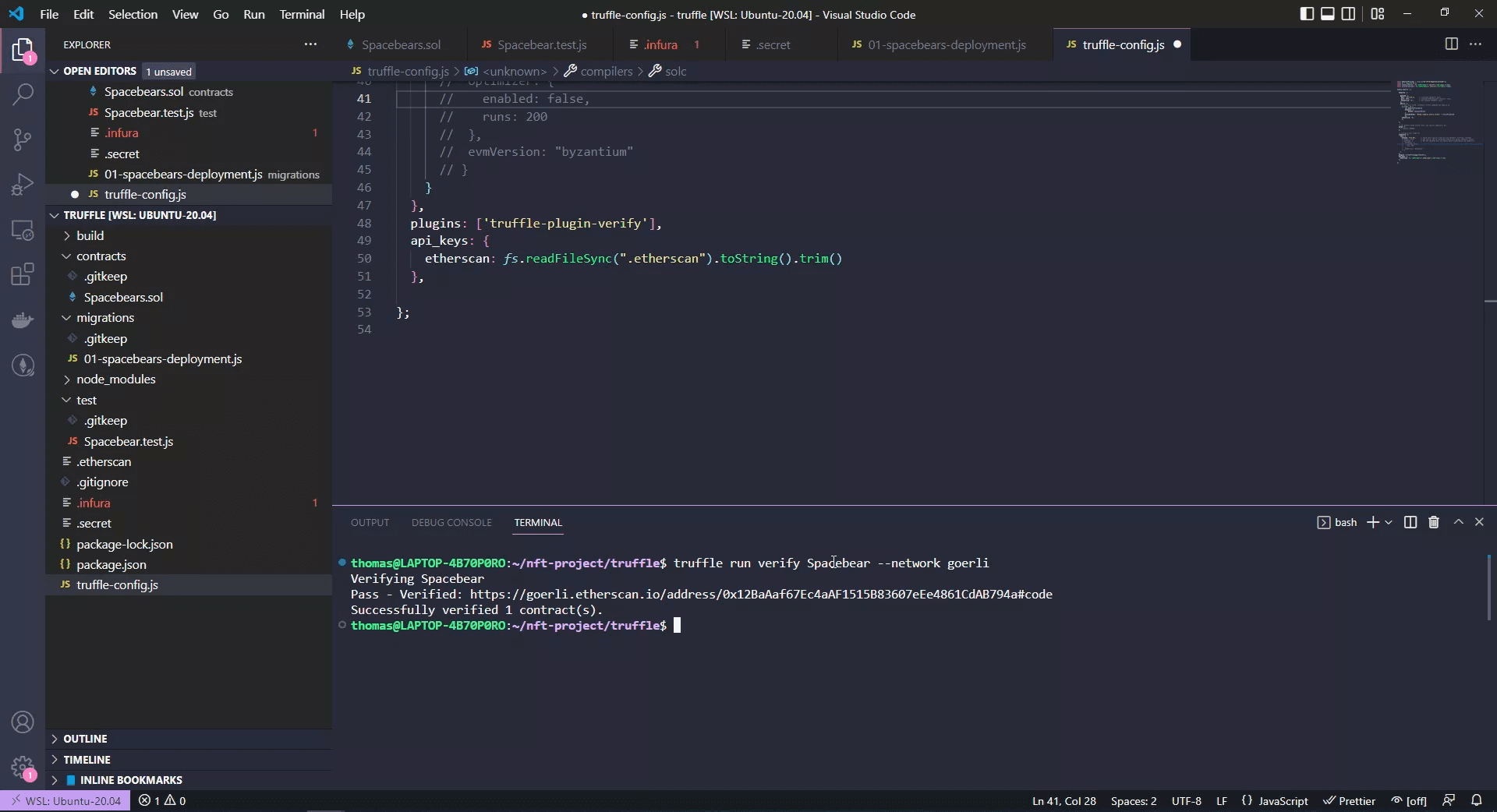The height and width of the screenshot is (812, 1497).
Task: Click the WSL: Ubuntu-20.04 remote indicator
Action: pyautogui.click(x=65, y=800)
